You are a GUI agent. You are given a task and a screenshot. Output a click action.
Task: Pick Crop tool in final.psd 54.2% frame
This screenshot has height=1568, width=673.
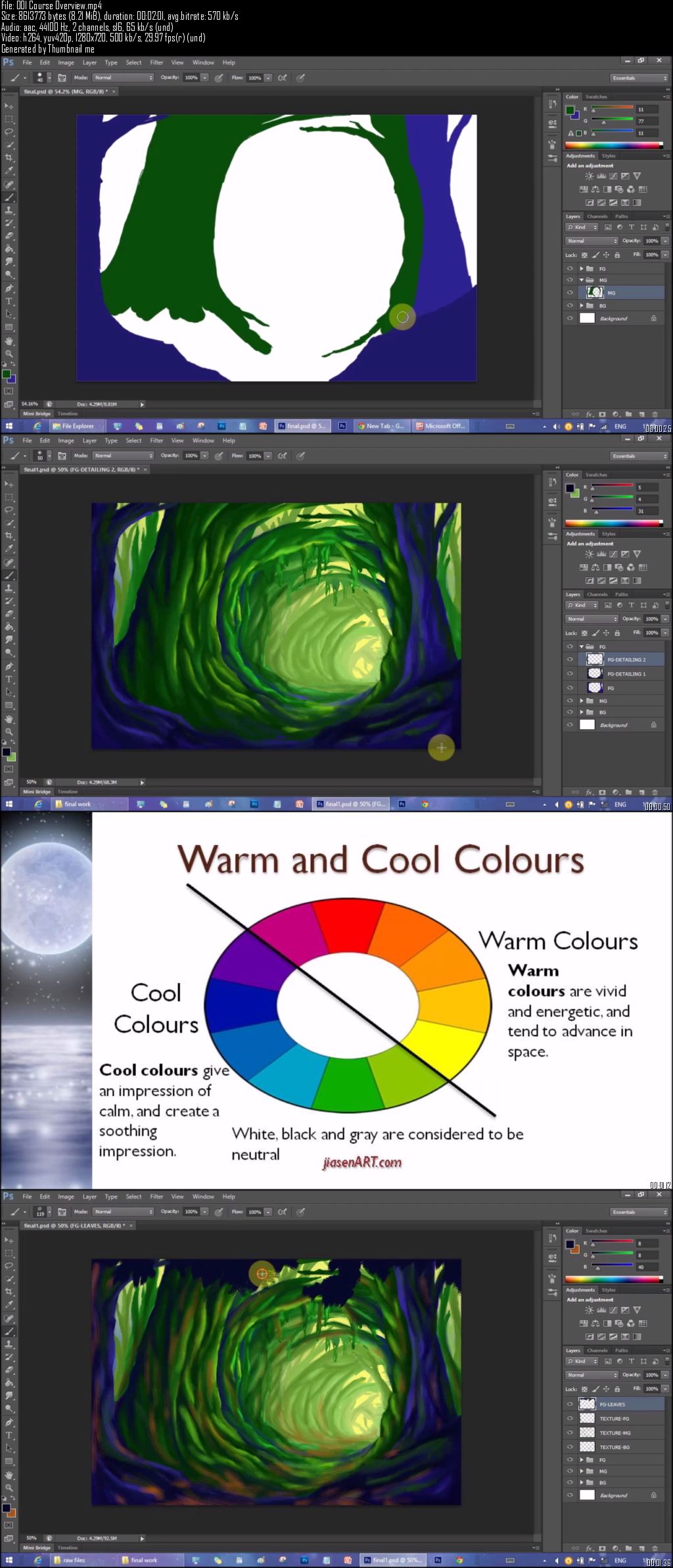(x=9, y=158)
